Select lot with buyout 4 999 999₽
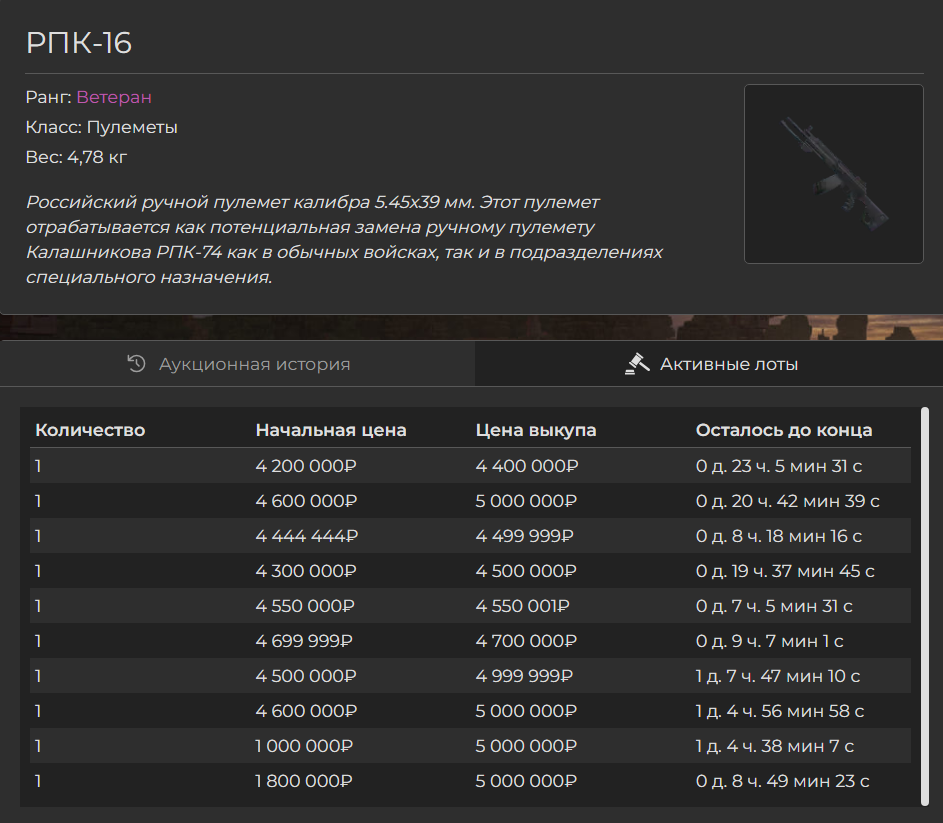This screenshot has height=823, width=943. pyautogui.click(x=470, y=676)
